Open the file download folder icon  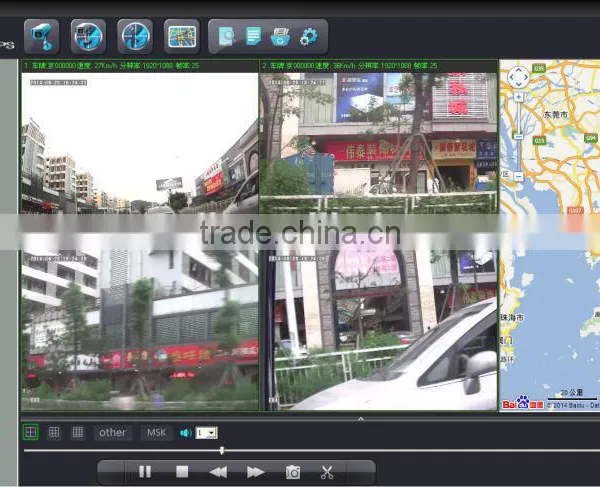coord(280,37)
